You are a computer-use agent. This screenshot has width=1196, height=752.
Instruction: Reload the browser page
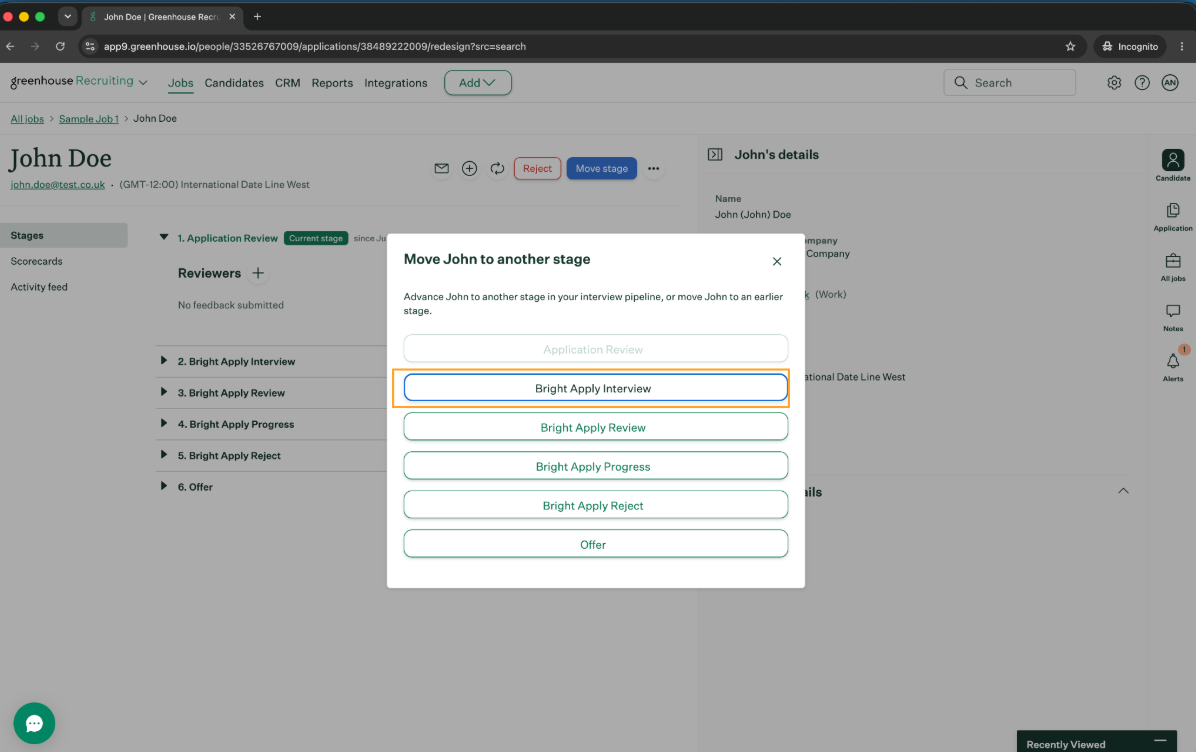[60, 47]
